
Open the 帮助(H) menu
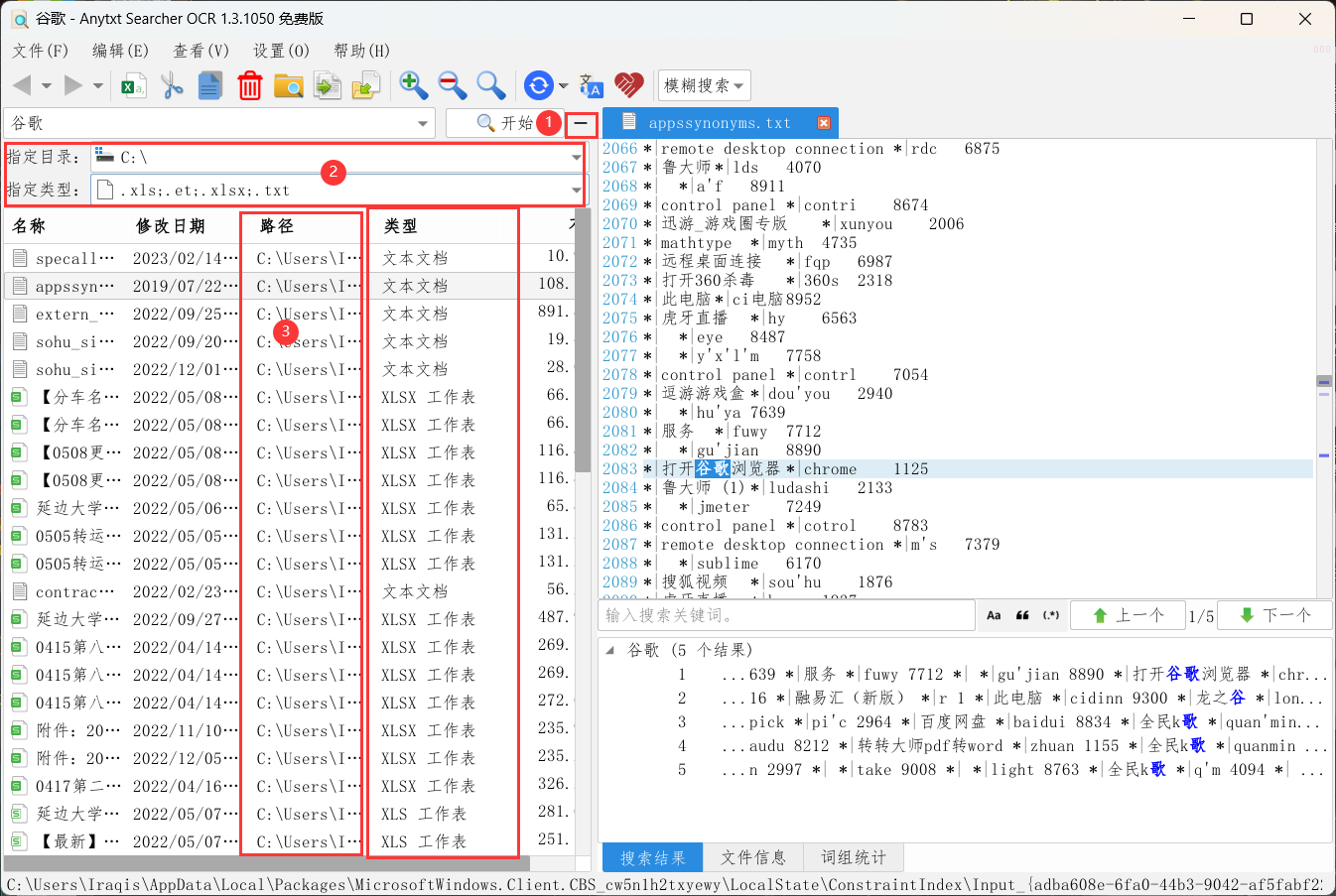362,51
